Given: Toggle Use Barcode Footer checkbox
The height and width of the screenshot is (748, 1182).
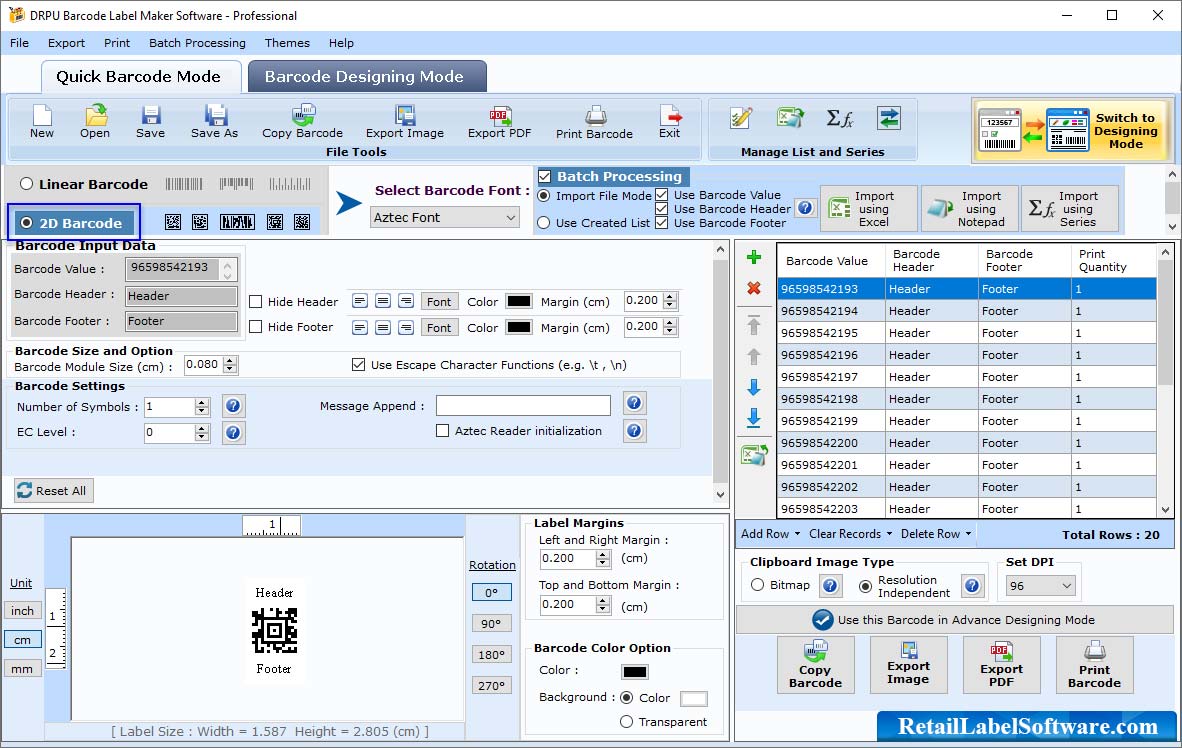Looking at the screenshot, I should 661,222.
